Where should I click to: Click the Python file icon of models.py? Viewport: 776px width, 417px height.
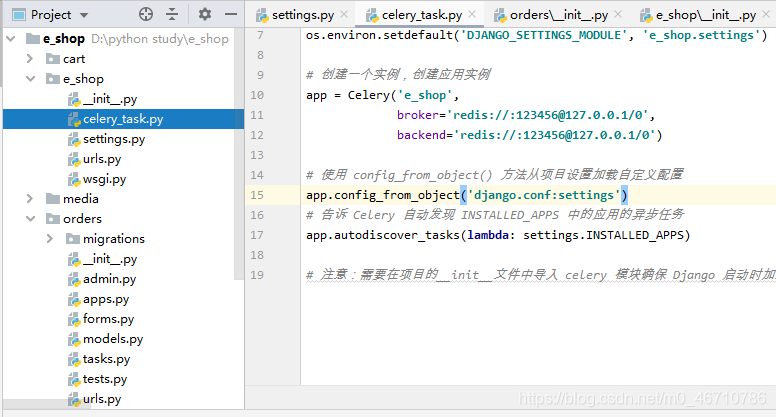pos(74,339)
